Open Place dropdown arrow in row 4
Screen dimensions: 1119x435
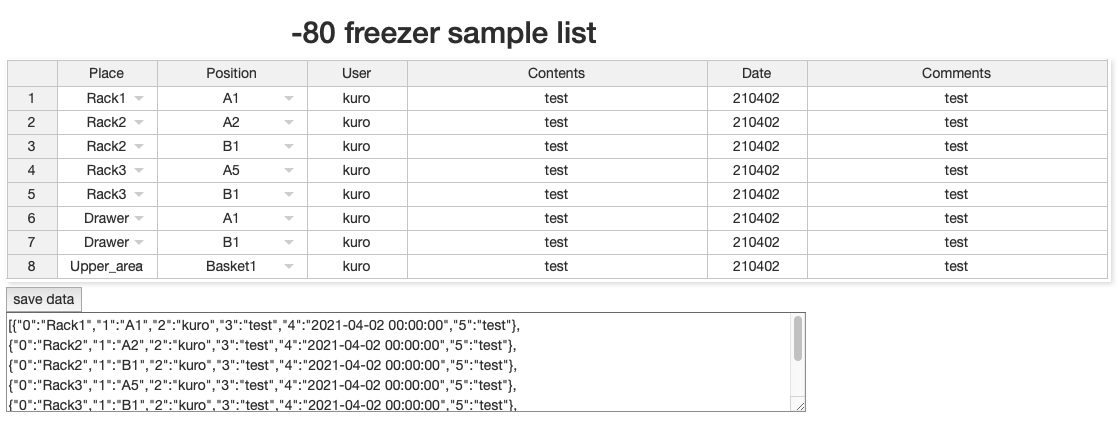coord(139,170)
